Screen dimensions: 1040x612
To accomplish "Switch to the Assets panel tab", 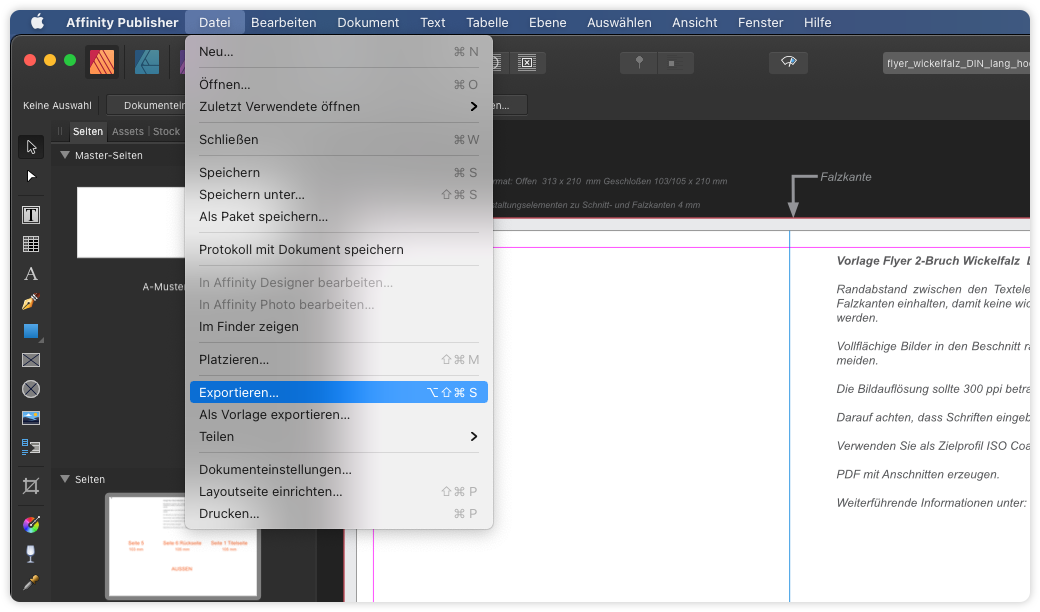I will [x=127, y=131].
